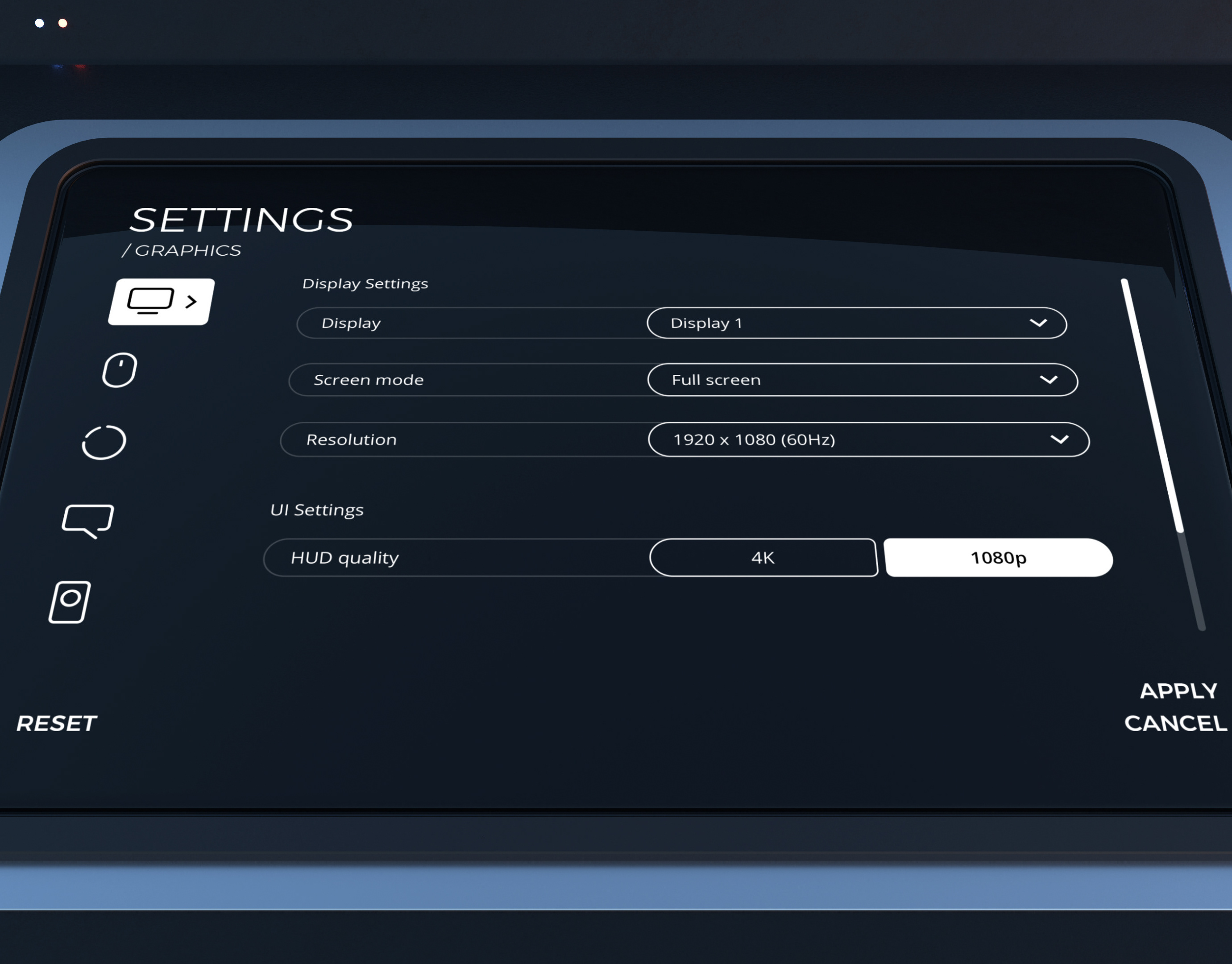Click the 'UI Settings' section heading
This screenshot has width=1232, height=964.
(x=317, y=510)
